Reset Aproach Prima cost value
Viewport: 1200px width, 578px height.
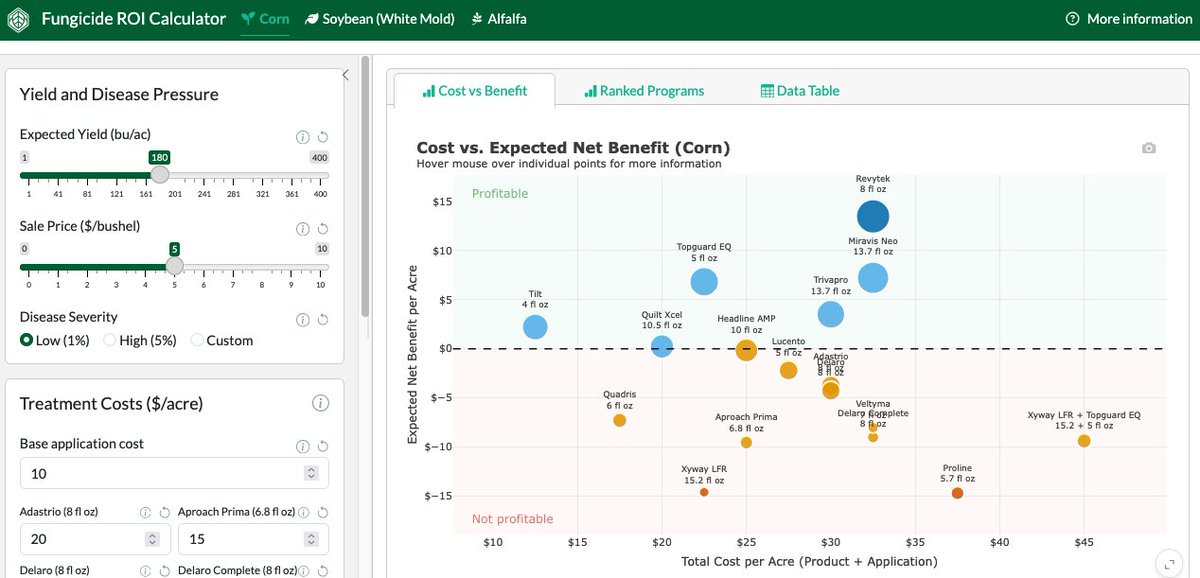[x=322, y=512]
